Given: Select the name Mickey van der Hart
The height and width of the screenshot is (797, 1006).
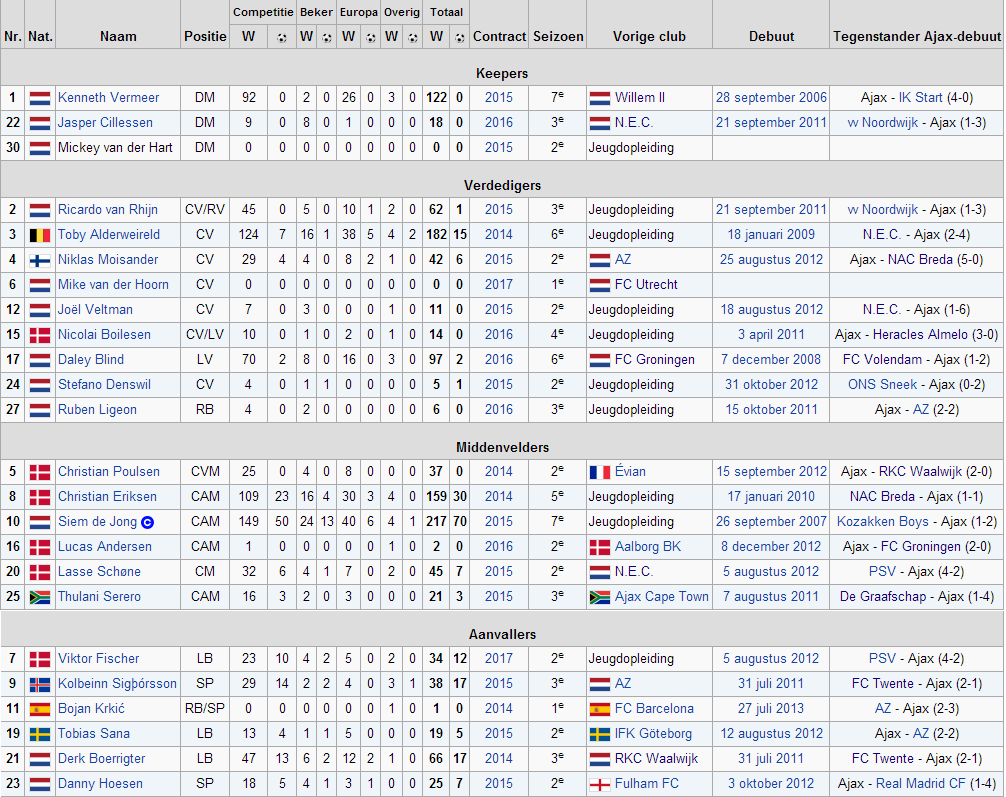Looking at the screenshot, I should pos(115,148).
